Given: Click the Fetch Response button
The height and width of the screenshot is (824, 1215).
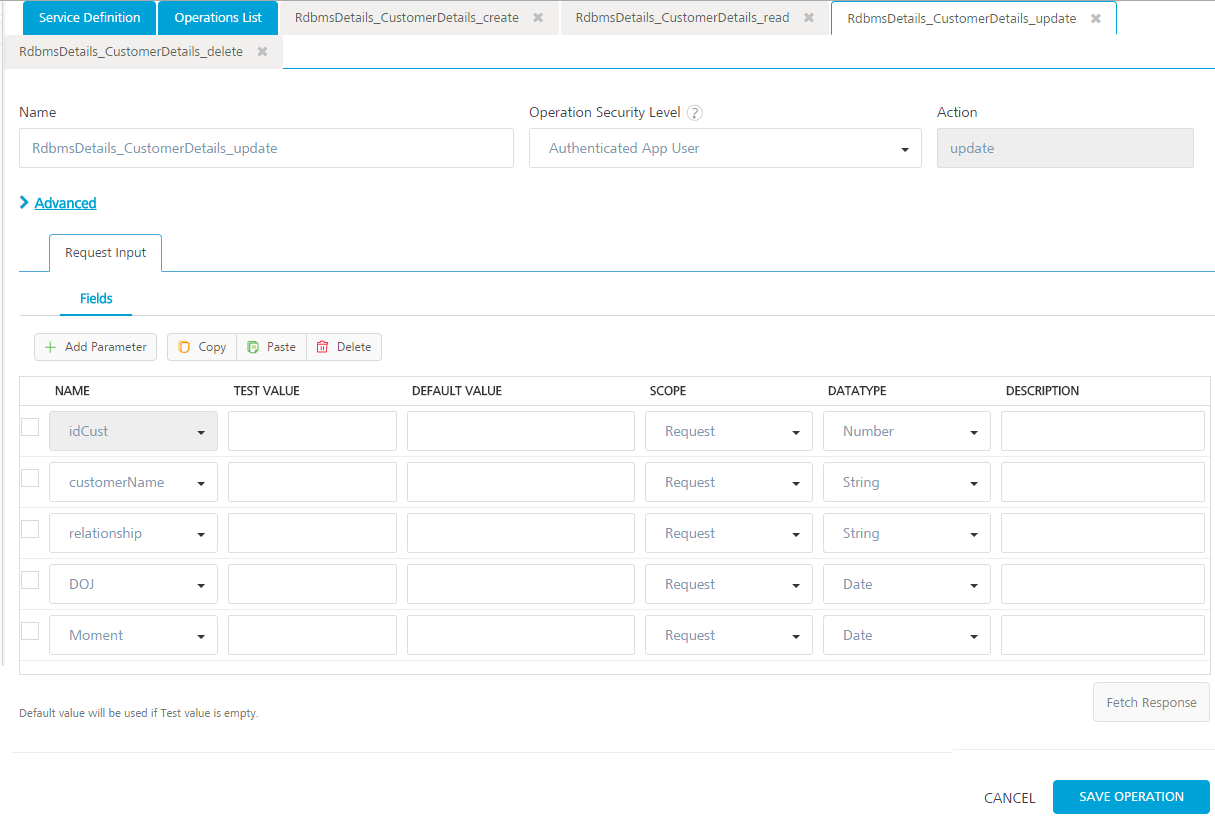Looking at the screenshot, I should [1151, 701].
